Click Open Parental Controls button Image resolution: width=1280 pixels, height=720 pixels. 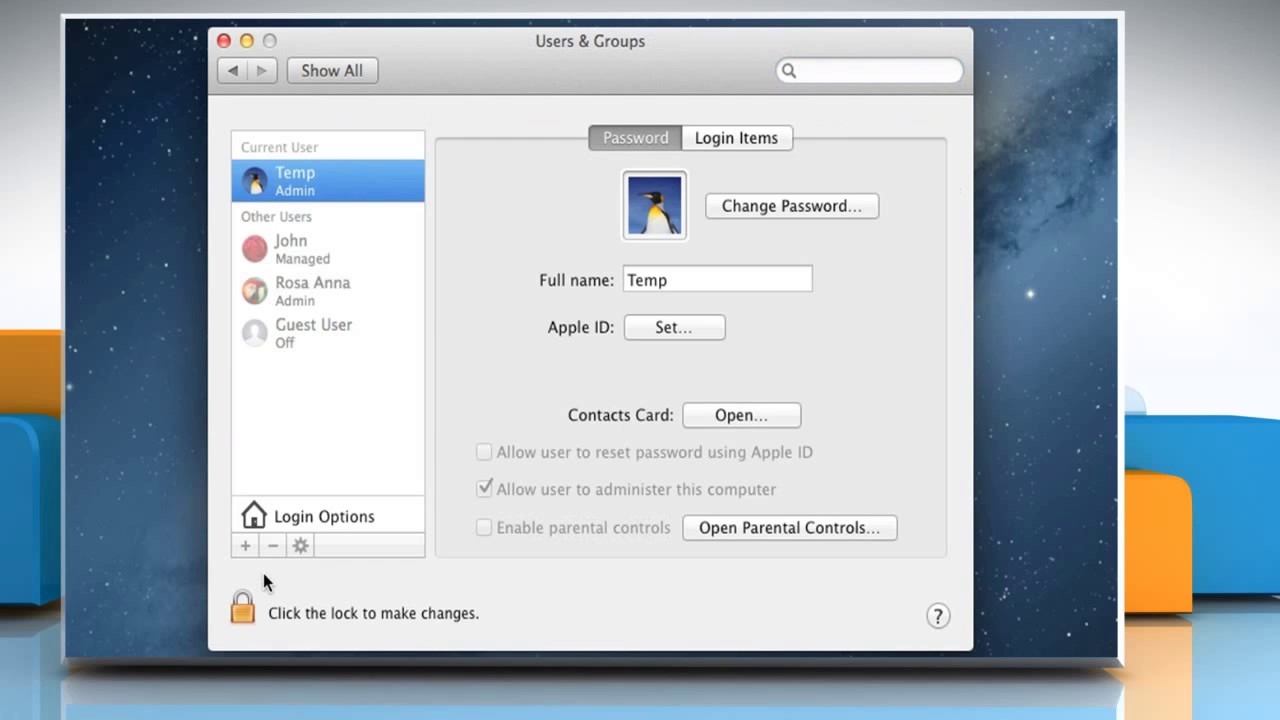click(790, 528)
